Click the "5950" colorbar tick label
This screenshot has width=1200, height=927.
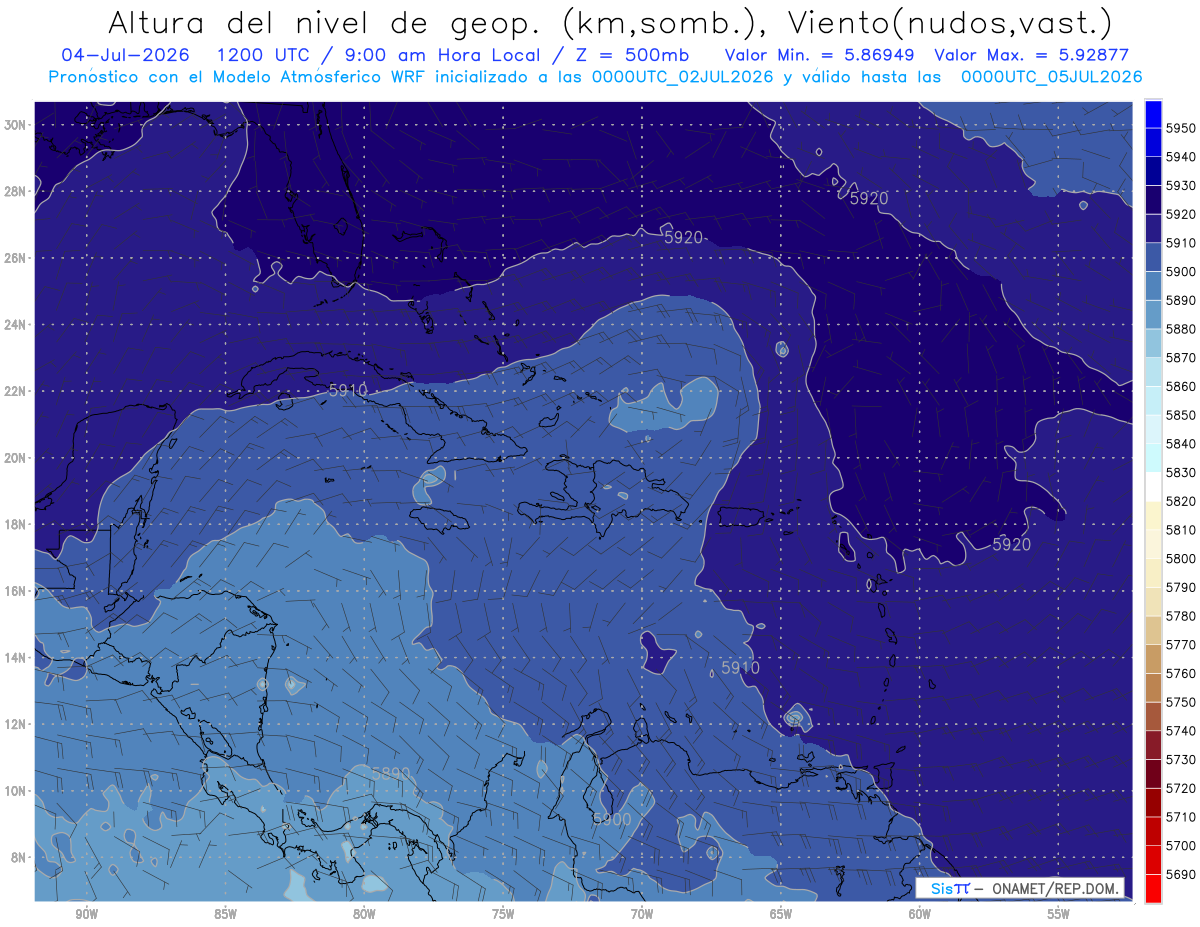click(x=1181, y=129)
